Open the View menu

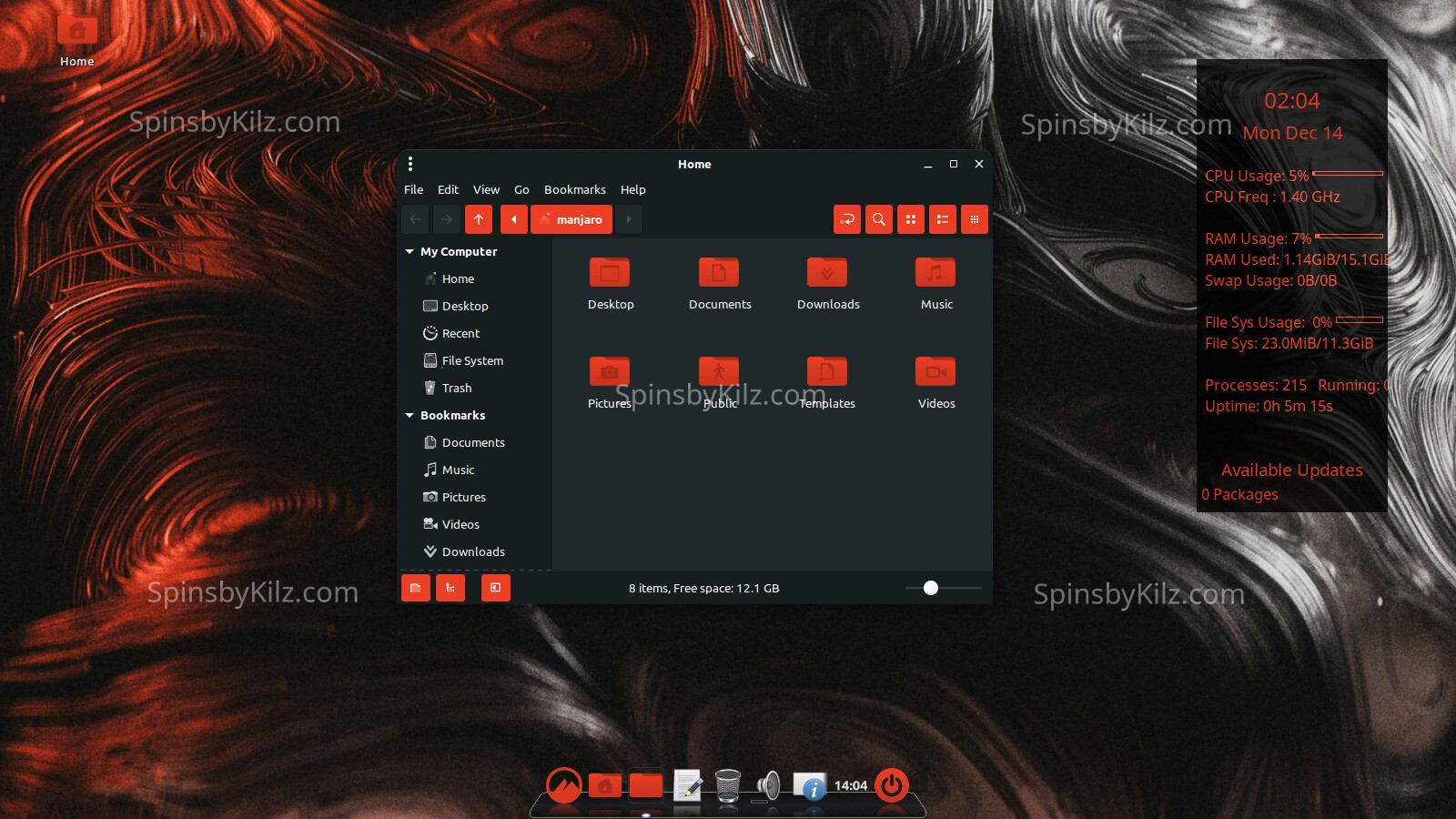(486, 190)
